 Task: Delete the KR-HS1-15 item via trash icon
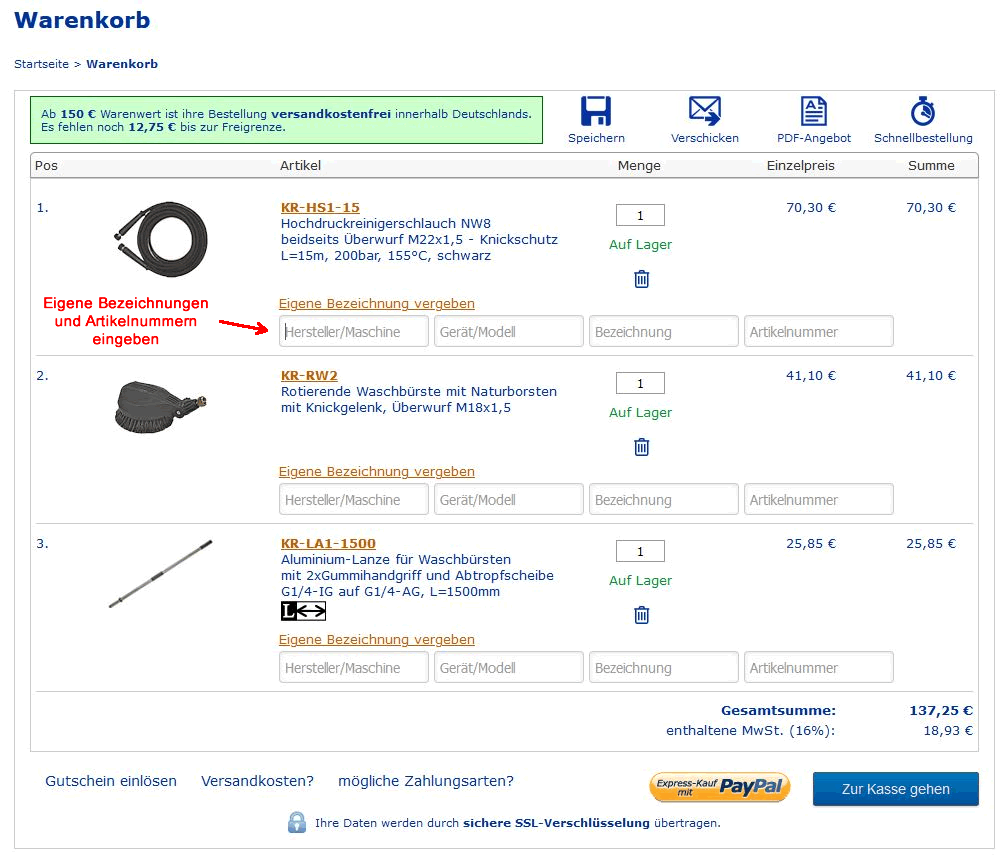pyautogui.click(x=641, y=279)
